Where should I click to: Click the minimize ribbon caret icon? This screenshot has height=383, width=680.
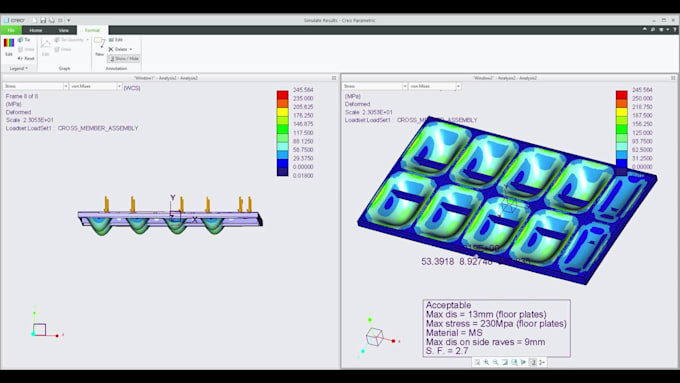[644, 29]
